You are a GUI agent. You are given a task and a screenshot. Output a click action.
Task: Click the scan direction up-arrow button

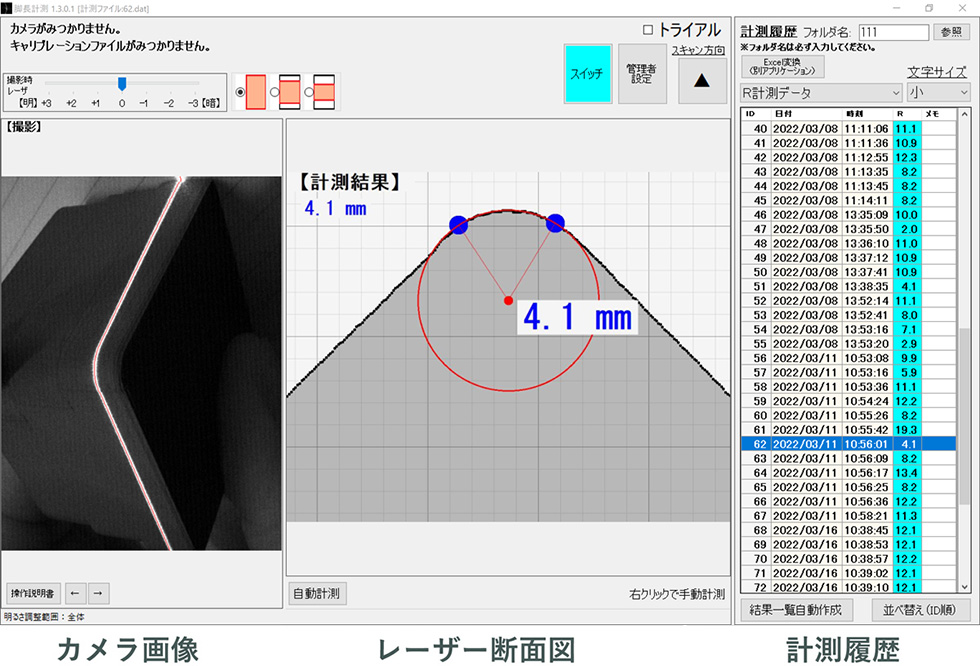[702, 81]
